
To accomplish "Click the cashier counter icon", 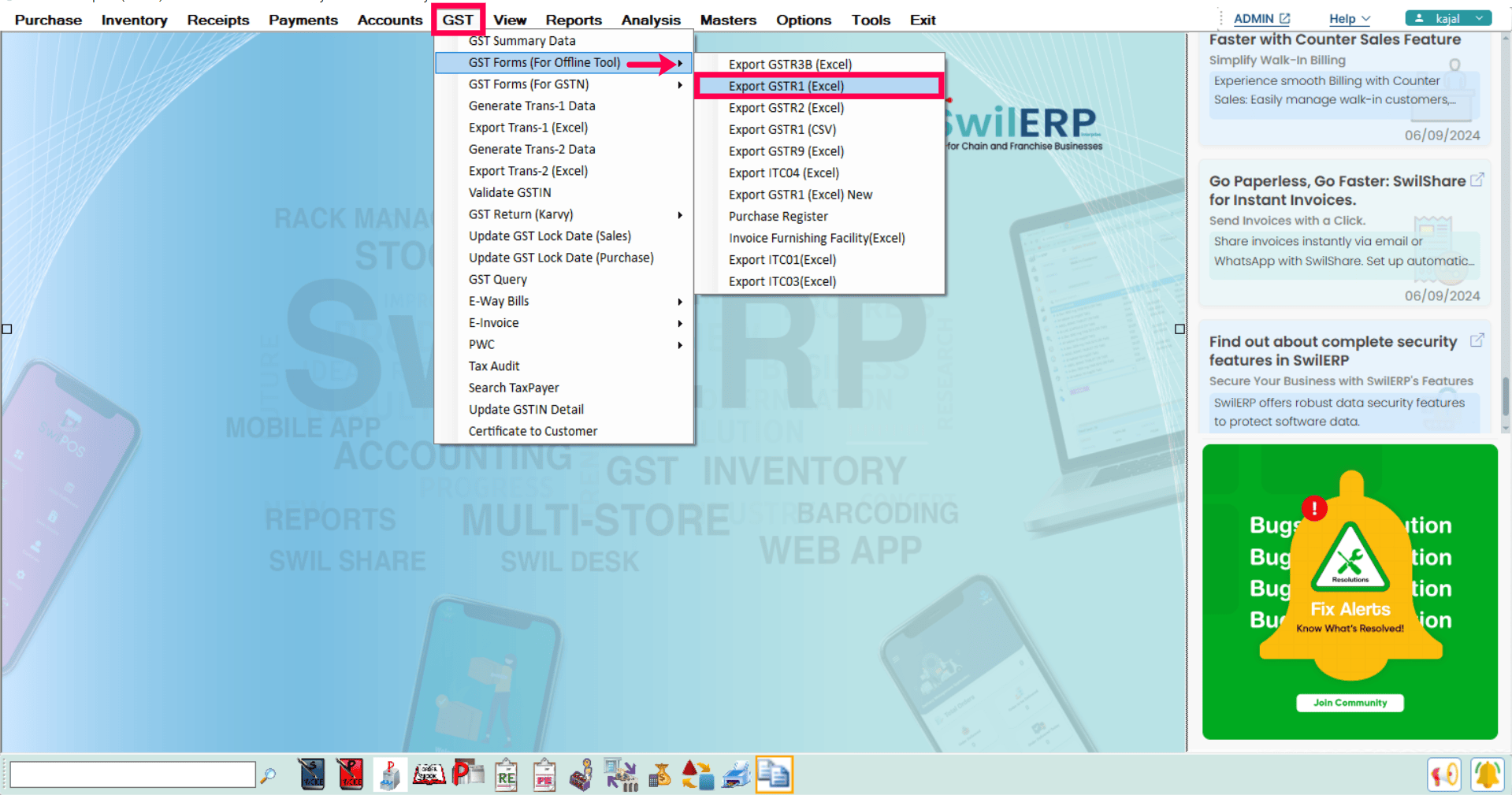I will tap(581, 775).
